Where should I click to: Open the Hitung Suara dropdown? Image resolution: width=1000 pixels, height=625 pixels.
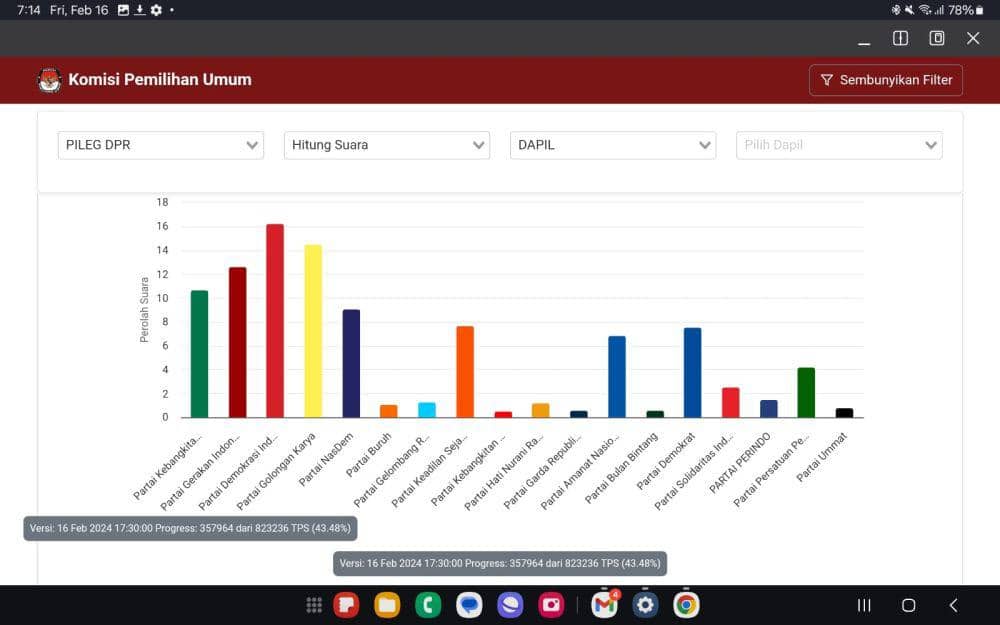click(x=386, y=145)
